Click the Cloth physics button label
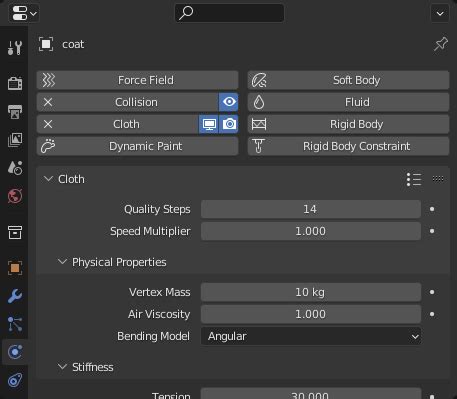 pyautogui.click(x=126, y=124)
